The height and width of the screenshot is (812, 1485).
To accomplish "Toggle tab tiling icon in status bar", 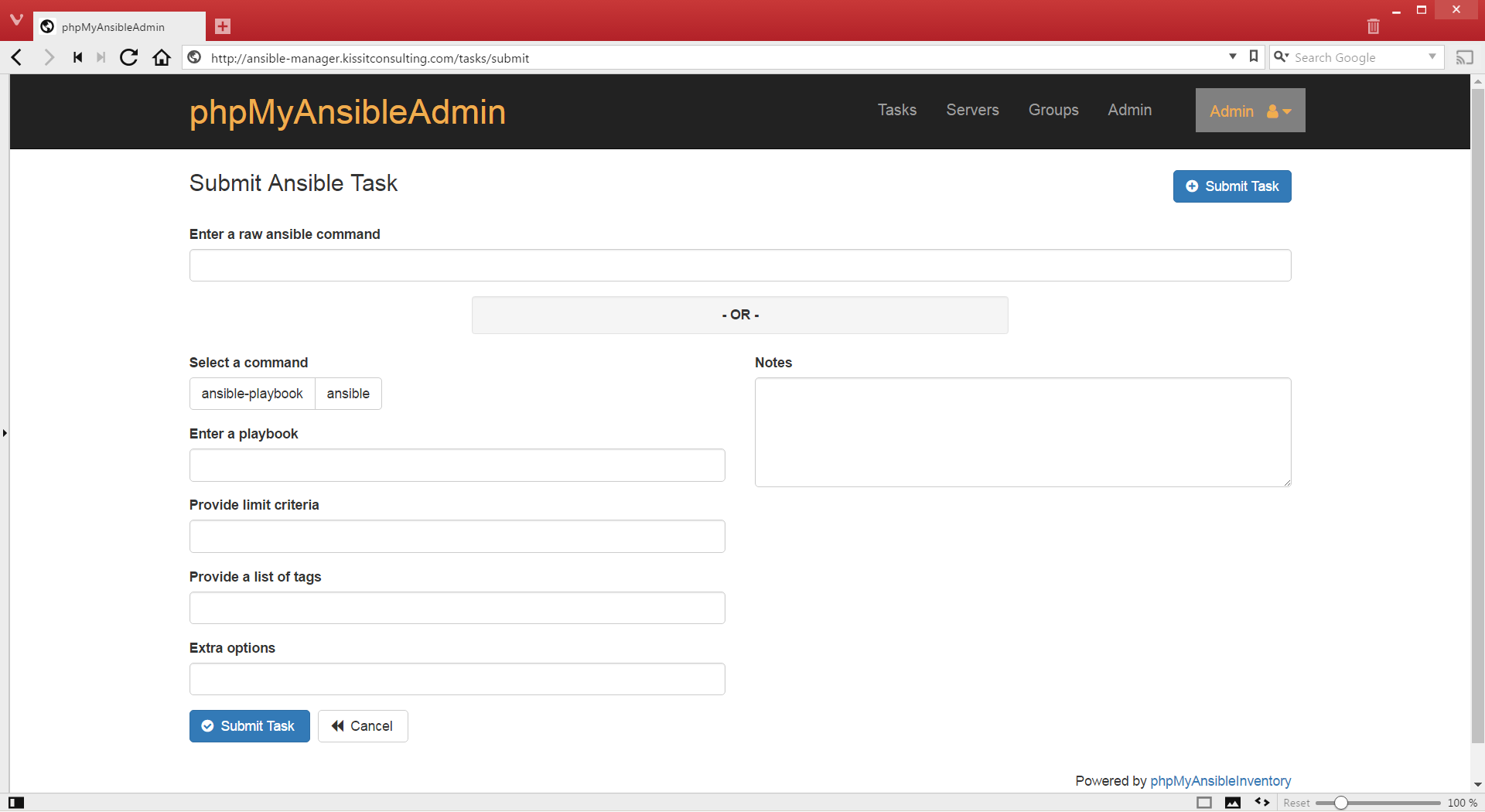I will (x=1204, y=803).
